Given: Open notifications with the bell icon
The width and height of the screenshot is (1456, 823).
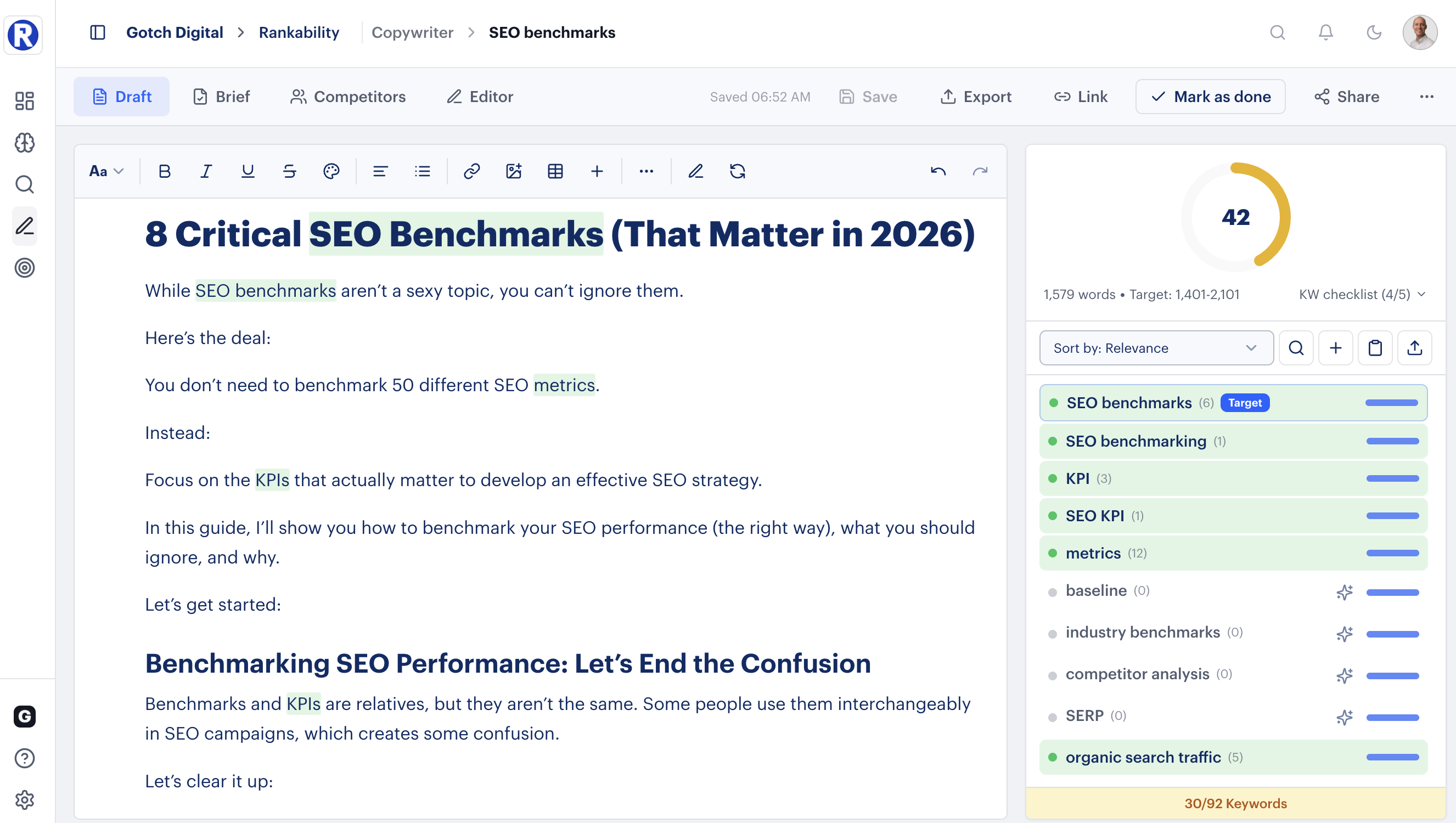Looking at the screenshot, I should 1325,32.
